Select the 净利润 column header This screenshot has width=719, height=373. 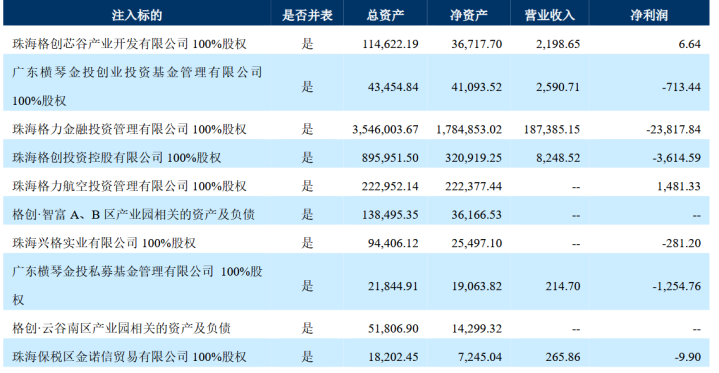tap(648, 15)
